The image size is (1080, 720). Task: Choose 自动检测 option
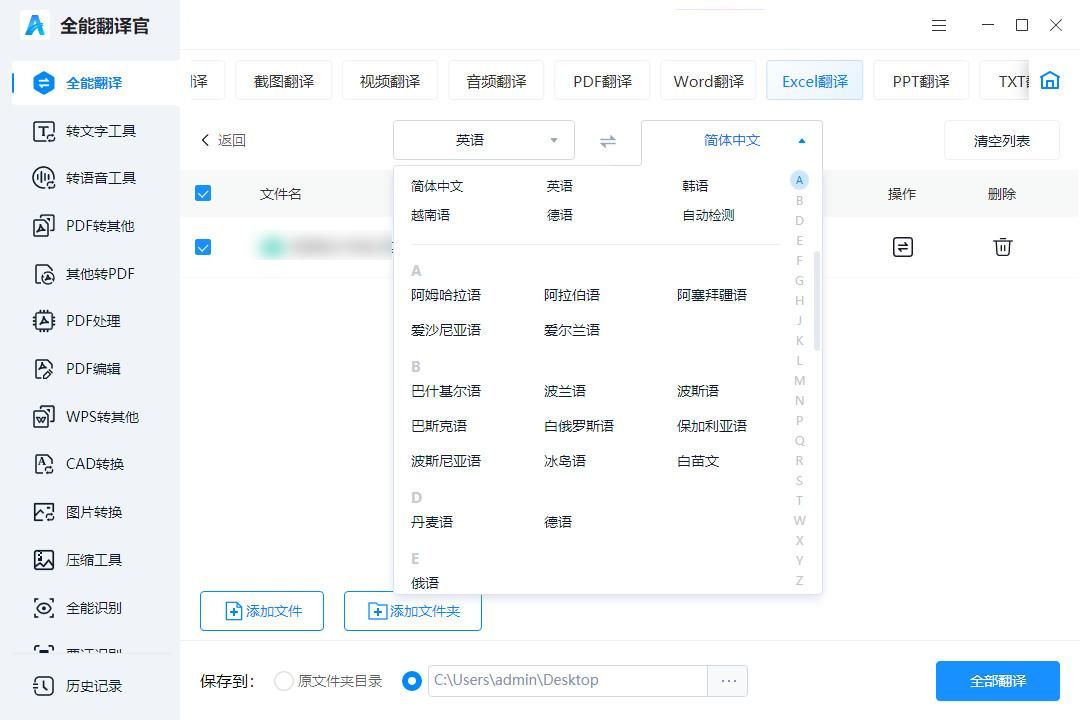pyautogui.click(x=708, y=215)
